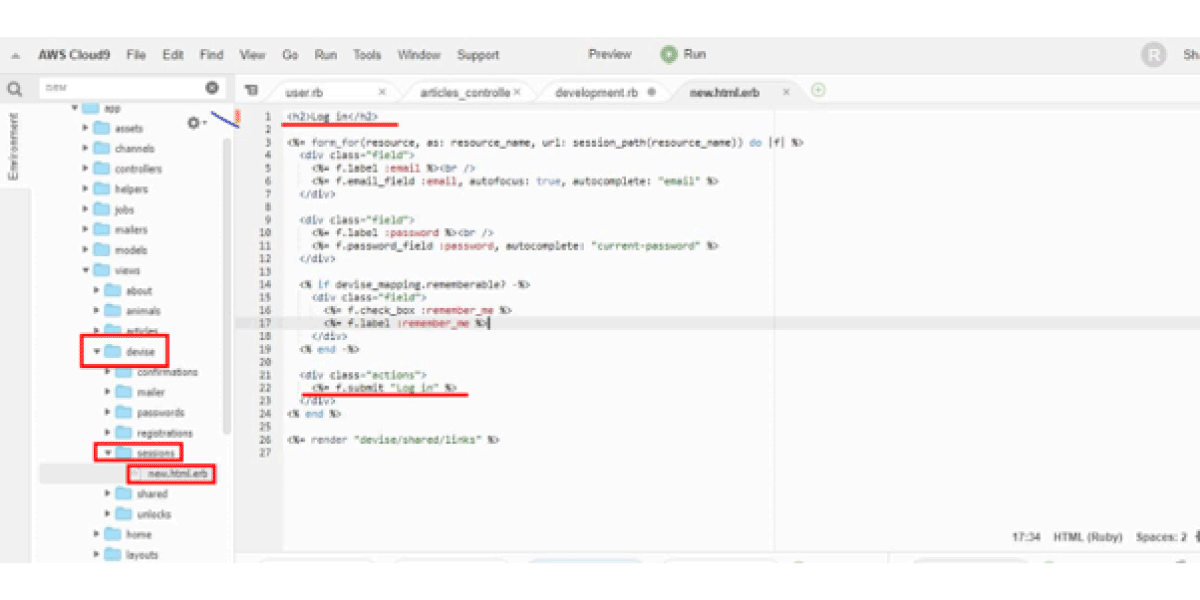
Task: Select the layouts folder
Action: [143, 555]
